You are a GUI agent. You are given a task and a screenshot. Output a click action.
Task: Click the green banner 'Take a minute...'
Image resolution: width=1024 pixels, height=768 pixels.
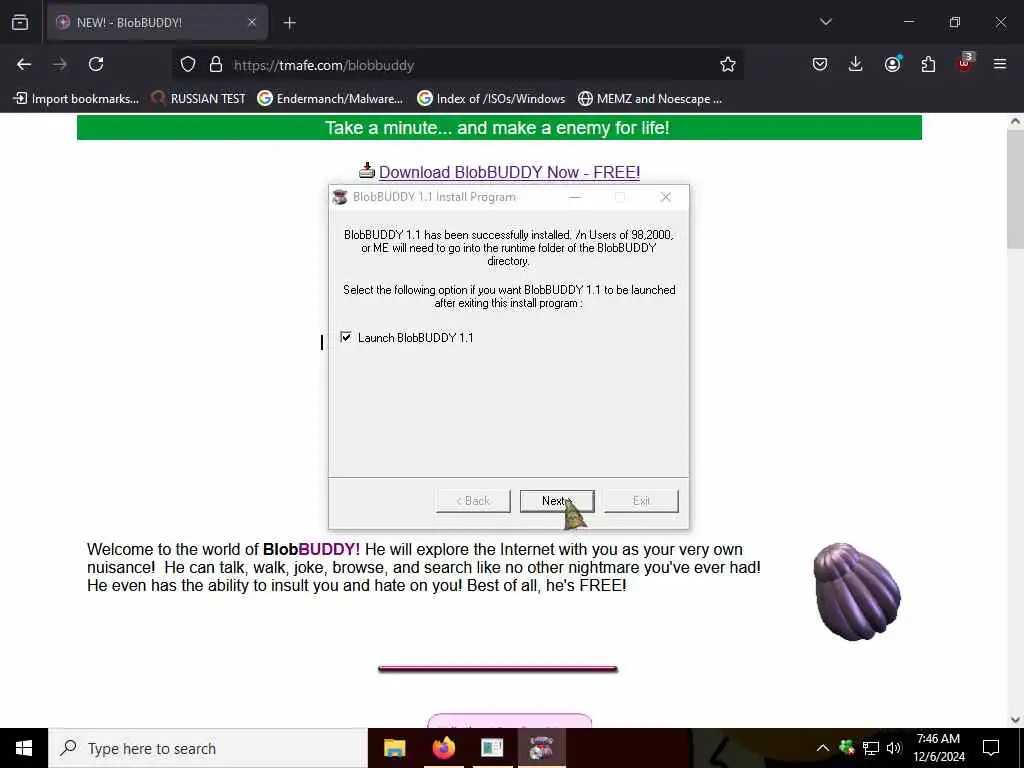click(x=499, y=127)
